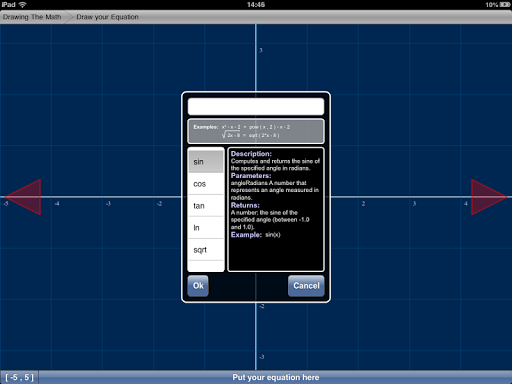Screen dimensions: 512x384
Task: Select the Draw your Equation breadcrumb
Action: pyautogui.click(x=107, y=17)
